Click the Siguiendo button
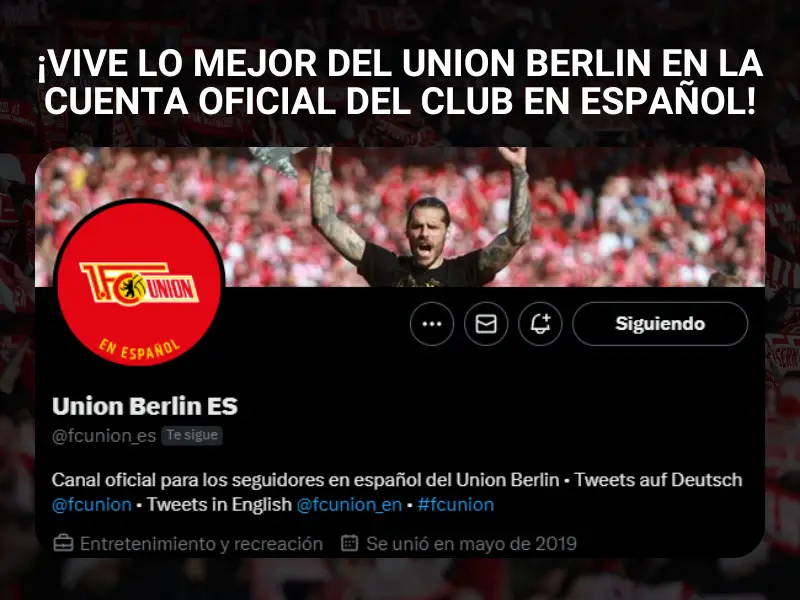Image resolution: width=800 pixels, height=600 pixels. (x=660, y=324)
